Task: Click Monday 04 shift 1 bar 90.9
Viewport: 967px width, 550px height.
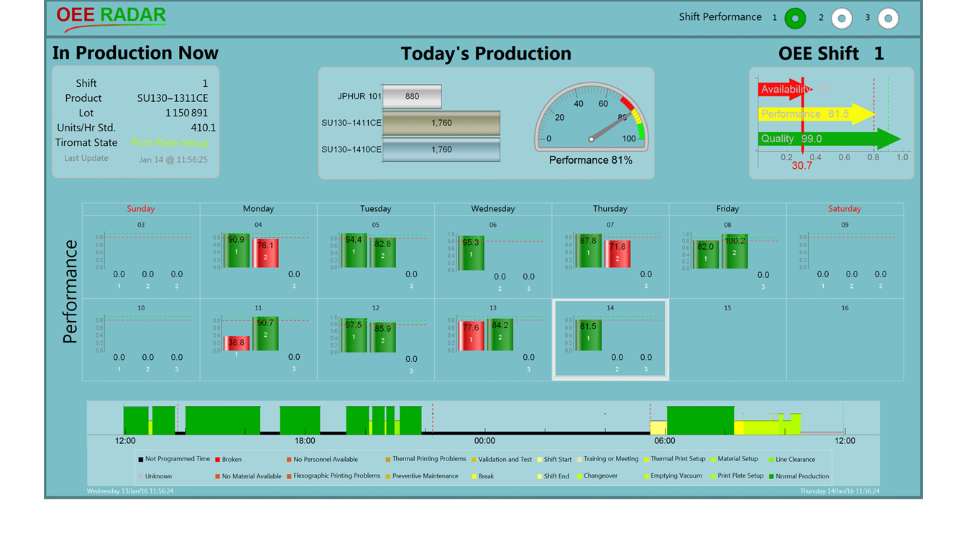Action: (236, 250)
